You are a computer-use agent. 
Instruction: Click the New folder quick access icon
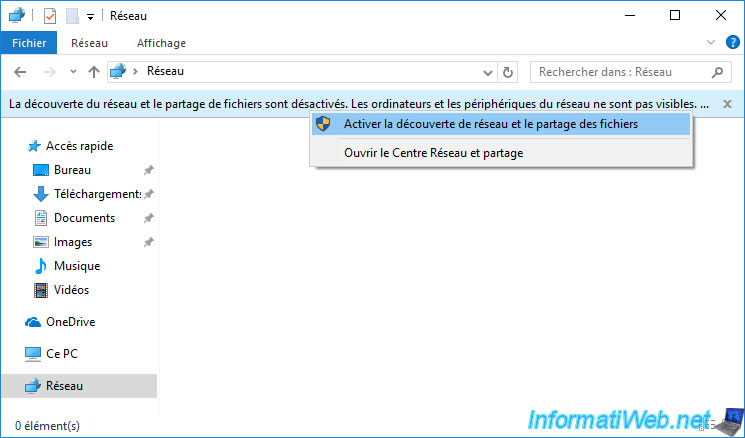[x=72, y=16]
